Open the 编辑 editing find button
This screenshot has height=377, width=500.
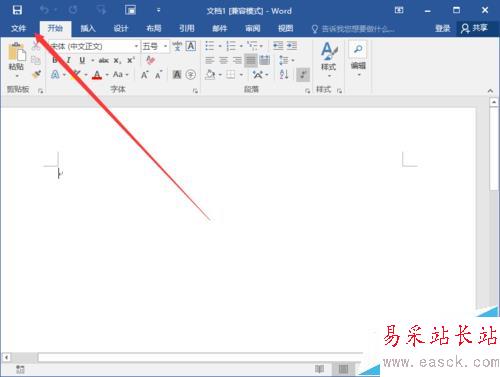[x=358, y=58]
